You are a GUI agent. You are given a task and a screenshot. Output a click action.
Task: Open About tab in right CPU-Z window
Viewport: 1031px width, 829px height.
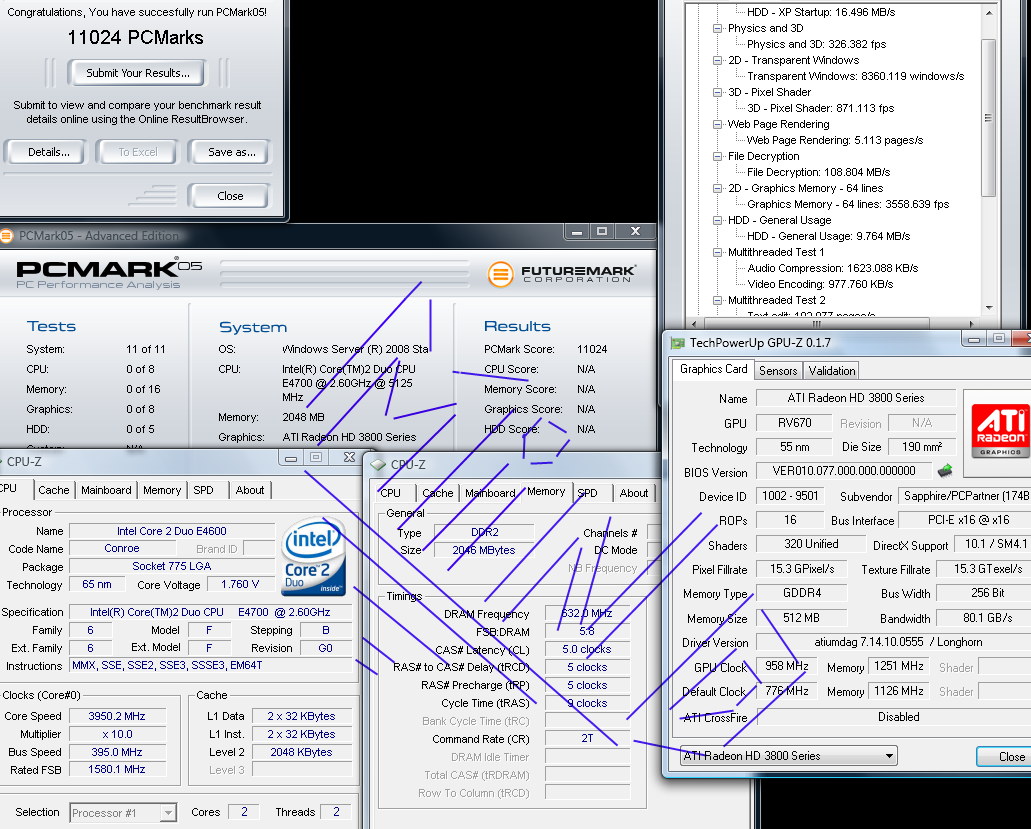(x=633, y=493)
